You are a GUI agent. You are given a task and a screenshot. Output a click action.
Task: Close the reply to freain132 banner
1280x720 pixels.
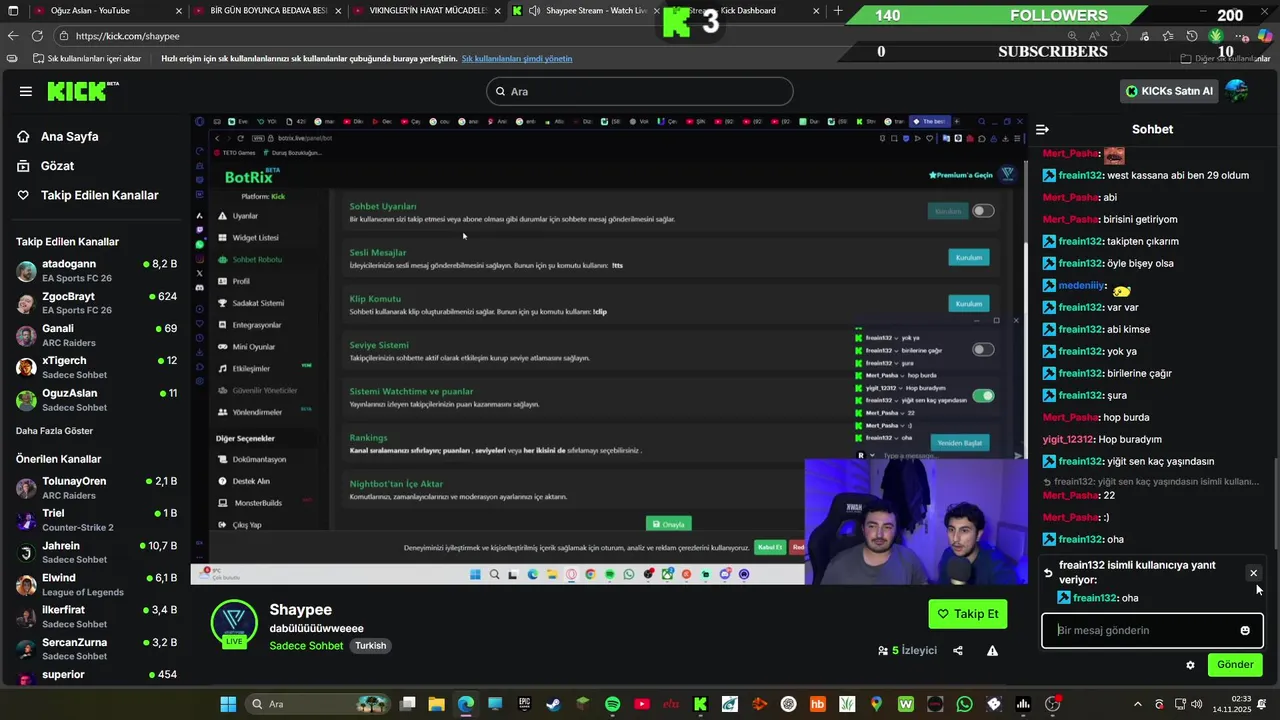pos(1253,573)
